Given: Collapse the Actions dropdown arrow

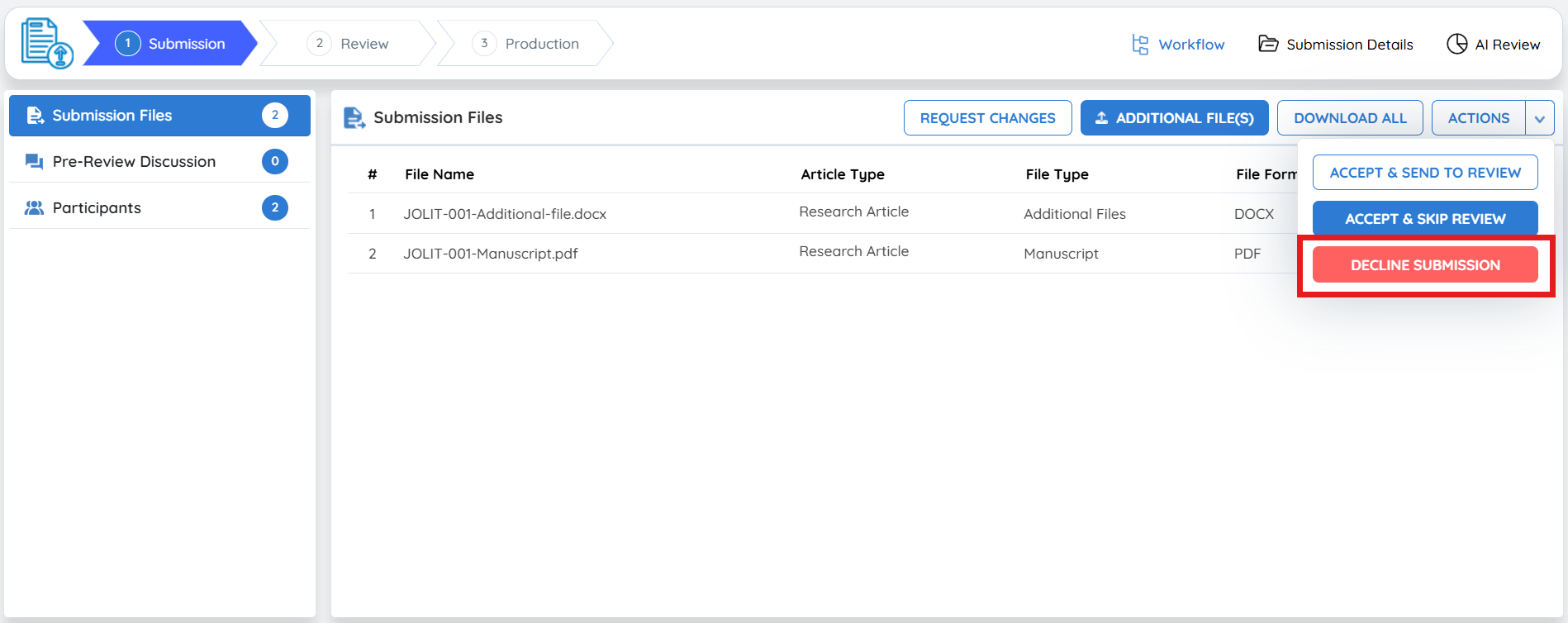Looking at the screenshot, I should [1540, 118].
